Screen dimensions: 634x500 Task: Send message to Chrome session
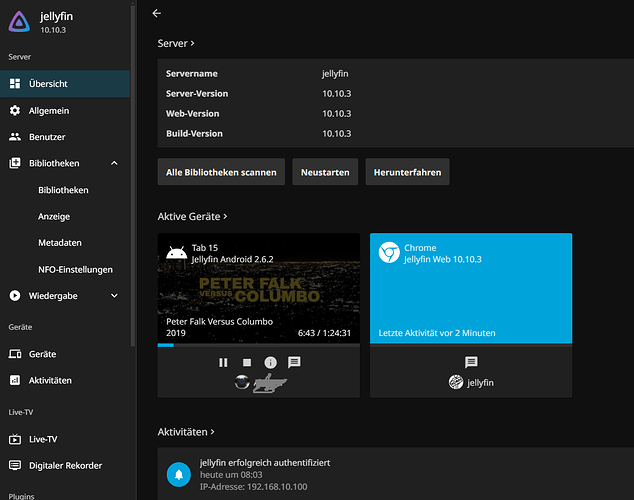471,362
